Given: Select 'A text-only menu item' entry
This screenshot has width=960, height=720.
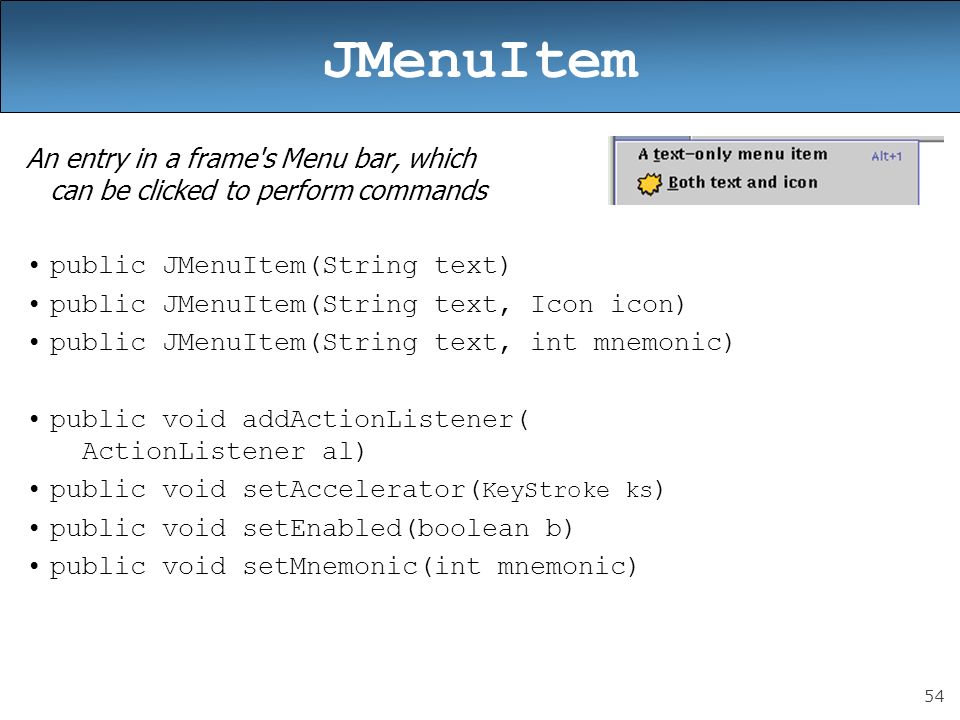Looking at the screenshot, I should (x=732, y=154).
